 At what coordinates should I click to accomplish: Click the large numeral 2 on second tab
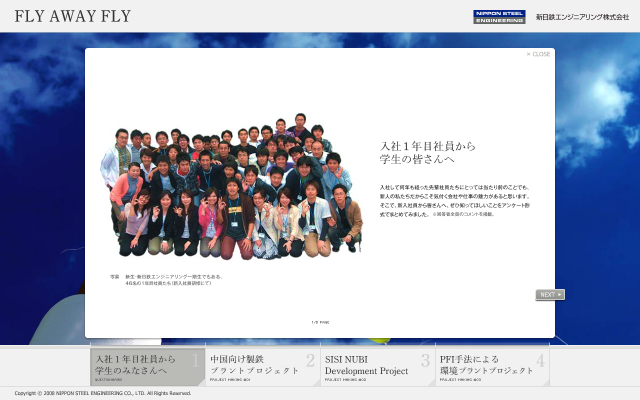(310, 361)
